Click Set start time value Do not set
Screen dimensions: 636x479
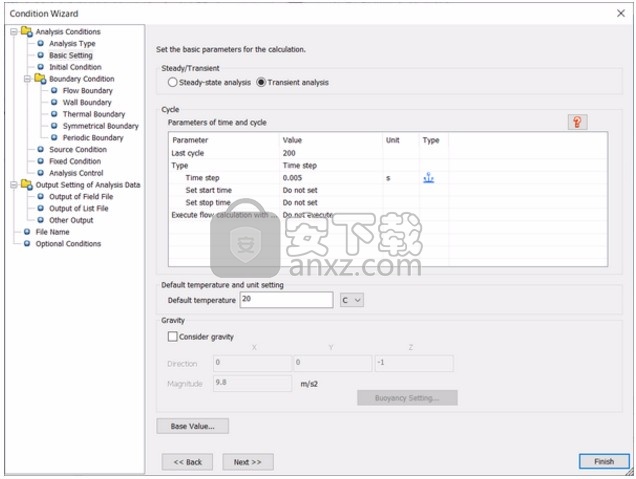click(x=300, y=190)
